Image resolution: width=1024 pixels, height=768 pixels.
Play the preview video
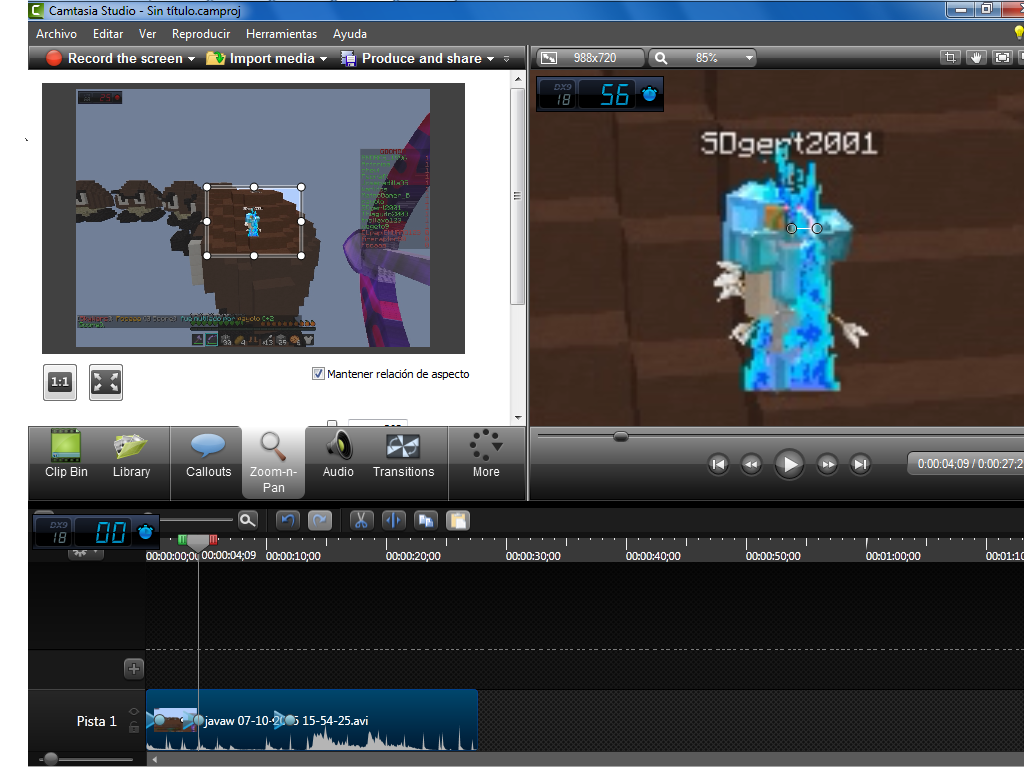pyautogui.click(x=789, y=464)
